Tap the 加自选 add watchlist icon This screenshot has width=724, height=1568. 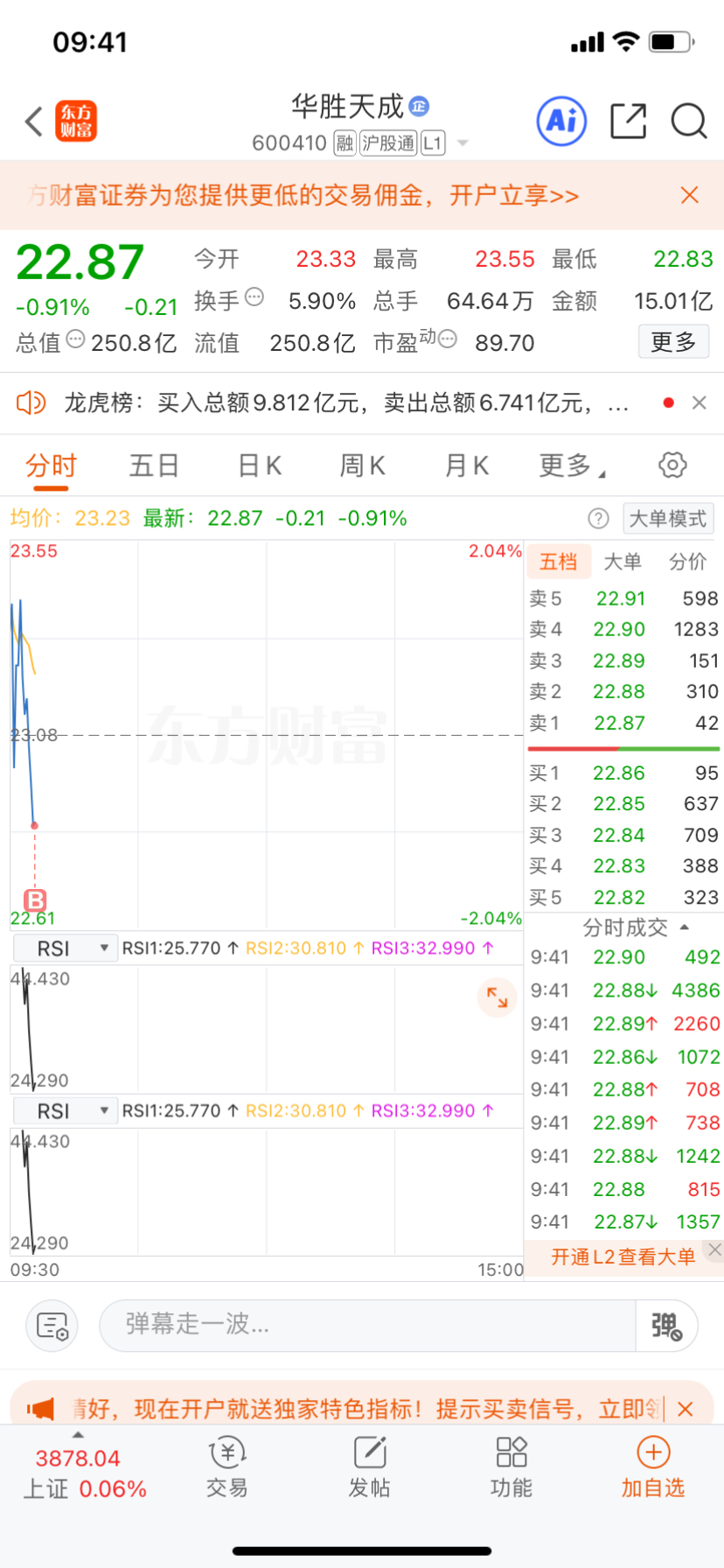click(x=653, y=1468)
